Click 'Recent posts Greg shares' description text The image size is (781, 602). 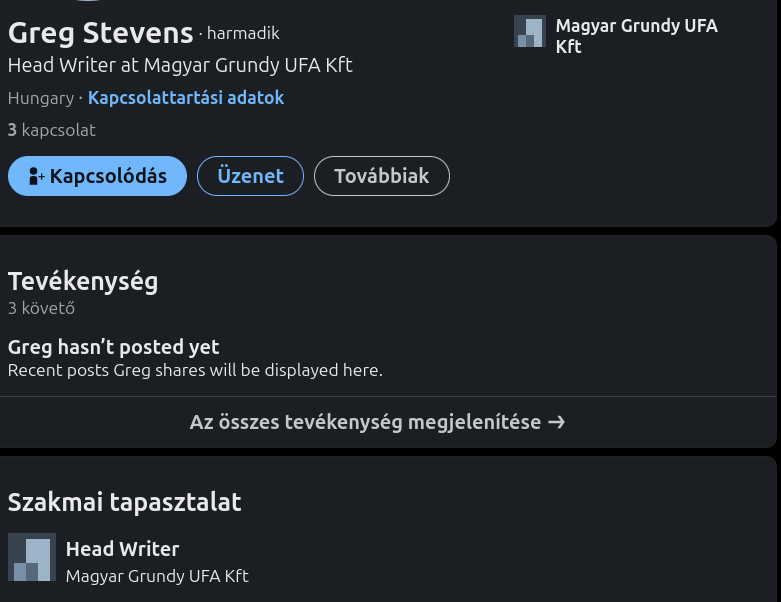(x=195, y=370)
